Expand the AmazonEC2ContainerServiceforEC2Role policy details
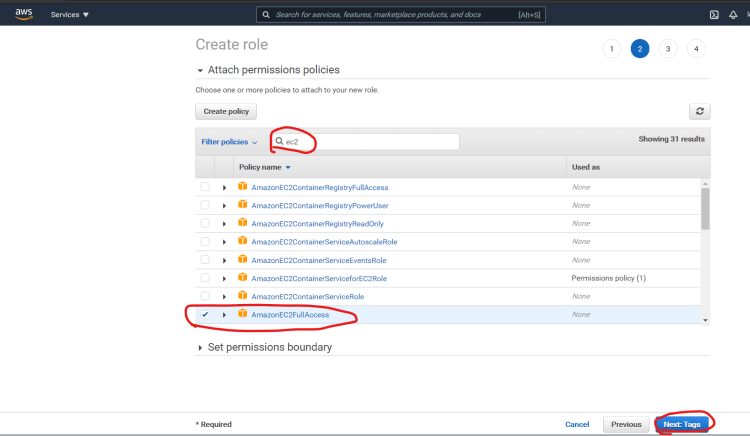Viewport: 750px width, 436px height. click(x=224, y=279)
